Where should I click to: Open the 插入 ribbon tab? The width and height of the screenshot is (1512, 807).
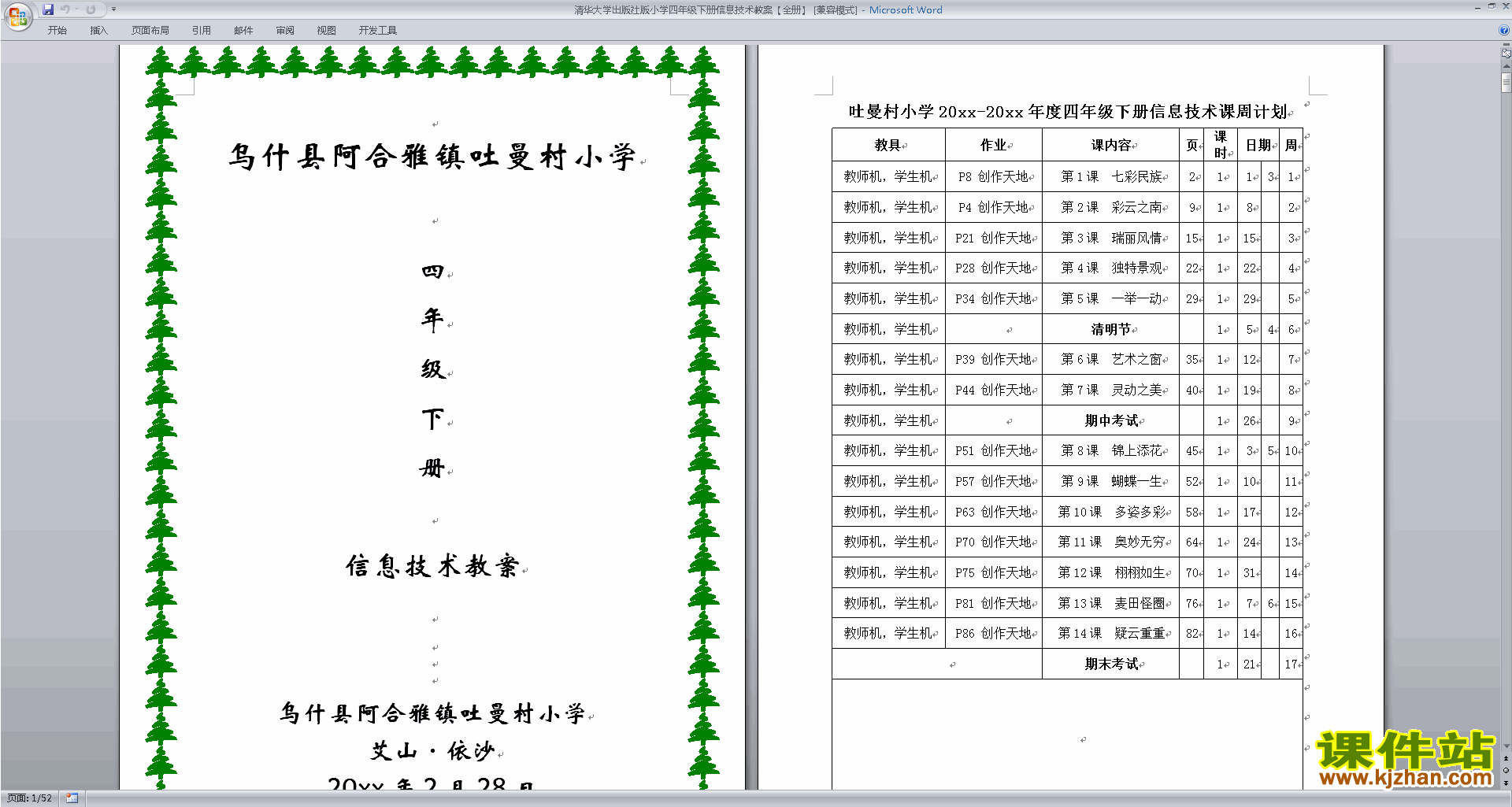coord(98,31)
